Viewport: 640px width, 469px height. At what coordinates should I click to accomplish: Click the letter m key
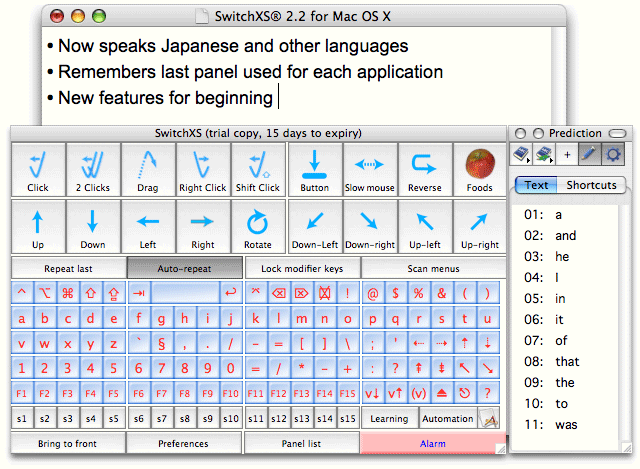point(302,318)
